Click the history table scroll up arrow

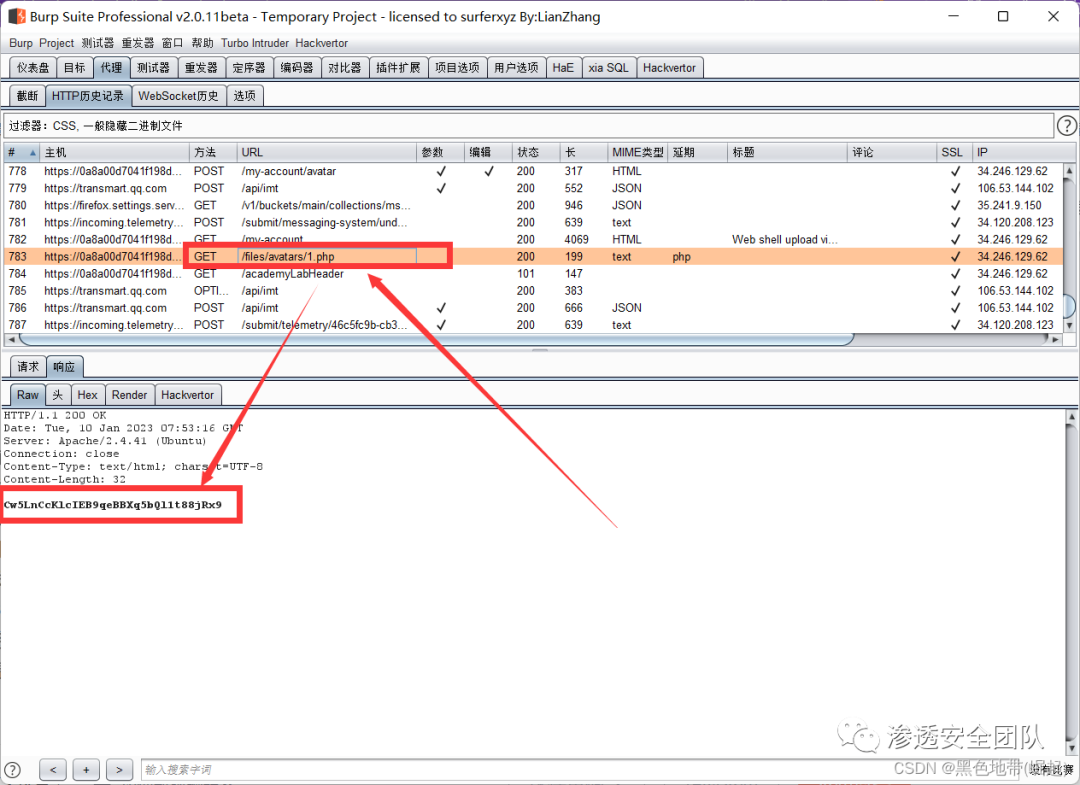coord(1069,169)
